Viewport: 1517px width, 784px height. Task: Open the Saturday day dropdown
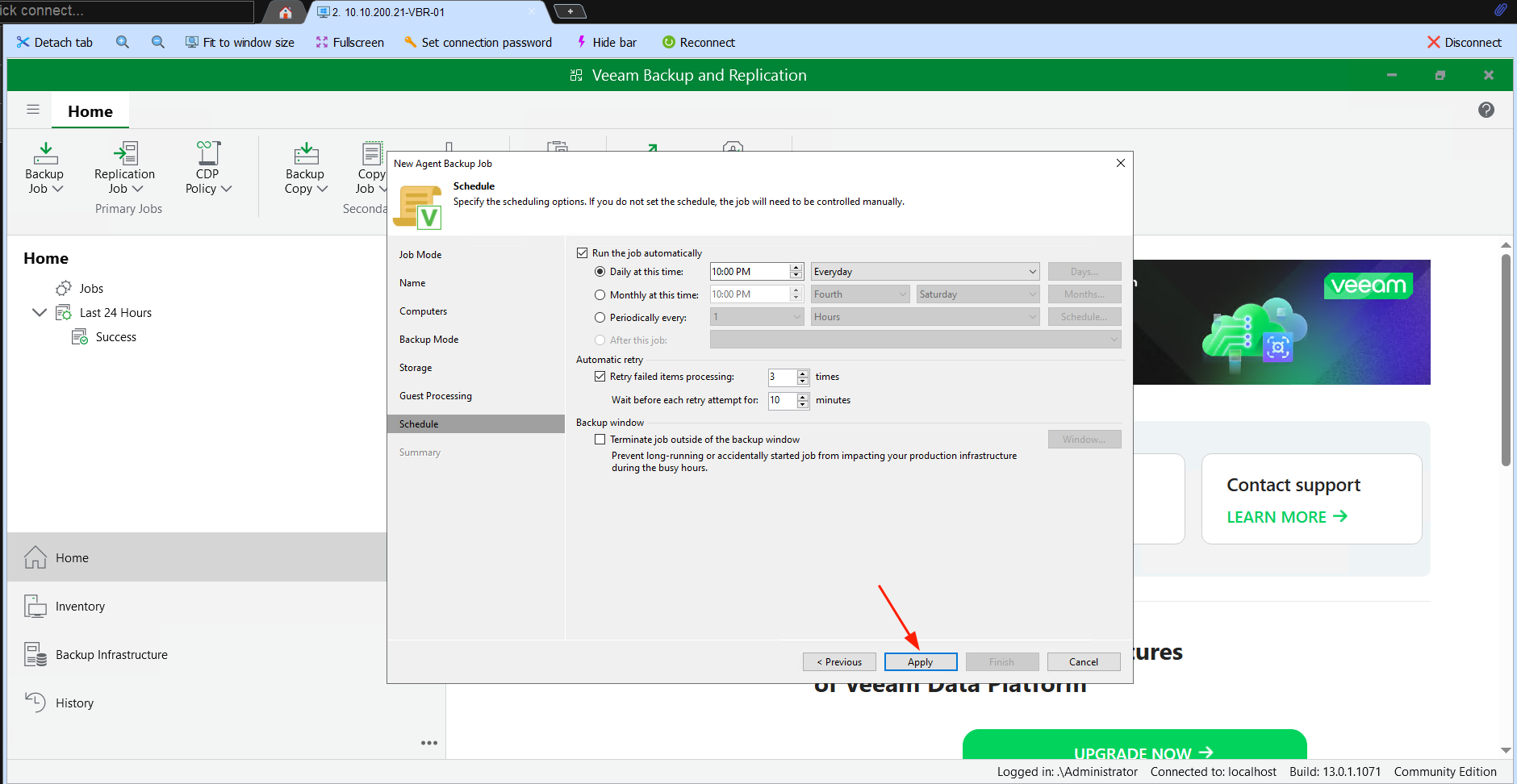pyautogui.click(x=978, y=294)
